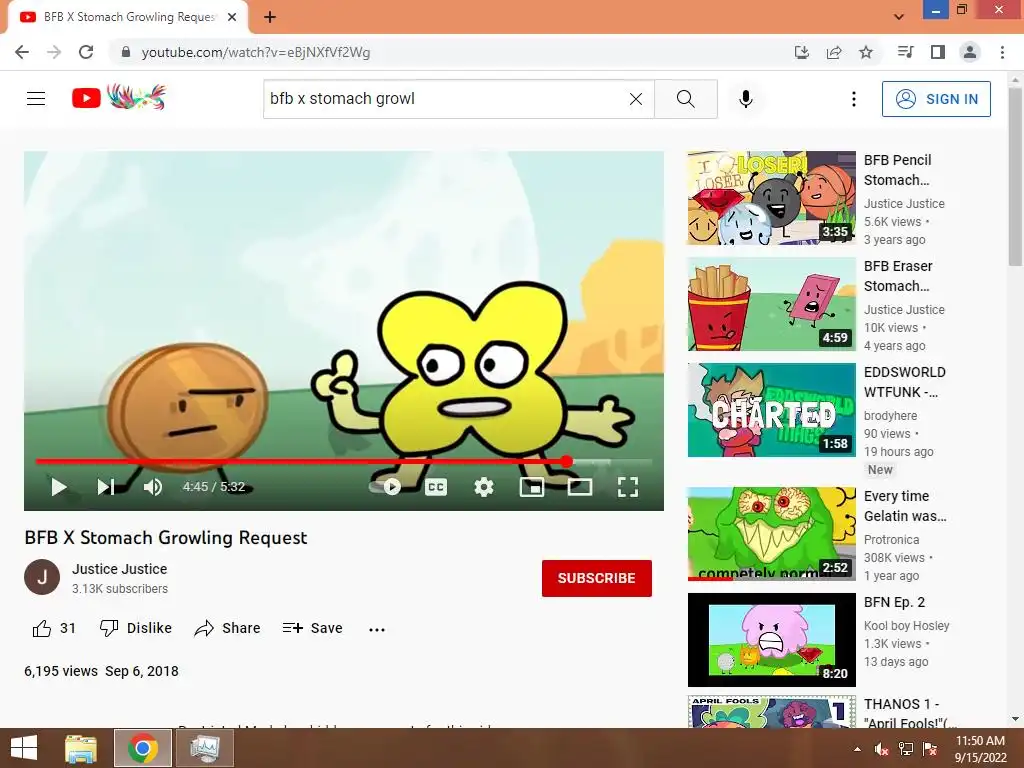
Task: Open File Explorer from taskbar
Action: (81, 748)
